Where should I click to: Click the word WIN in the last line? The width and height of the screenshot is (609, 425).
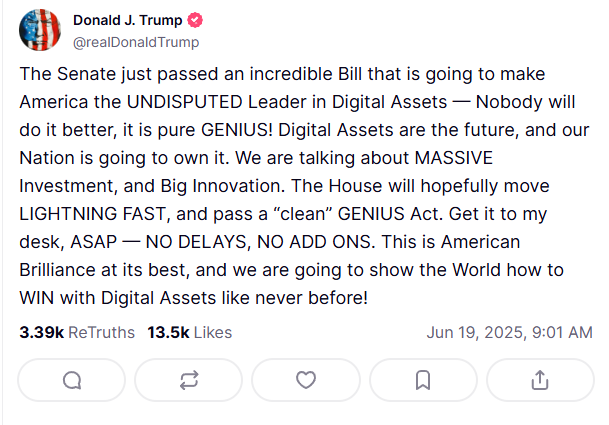click(x=37, y=298)
